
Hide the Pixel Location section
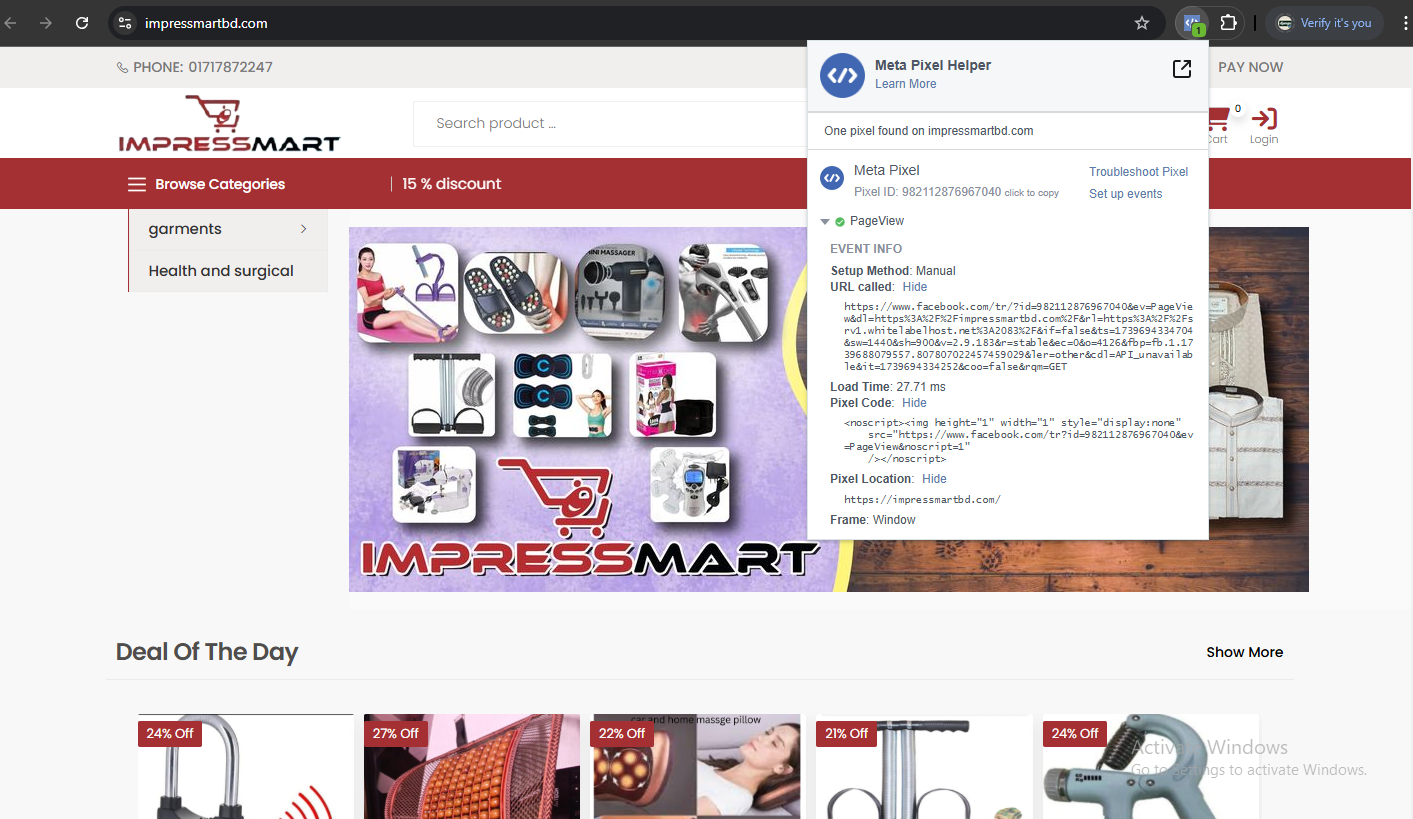pyautogui.click(x=933, y=479)
